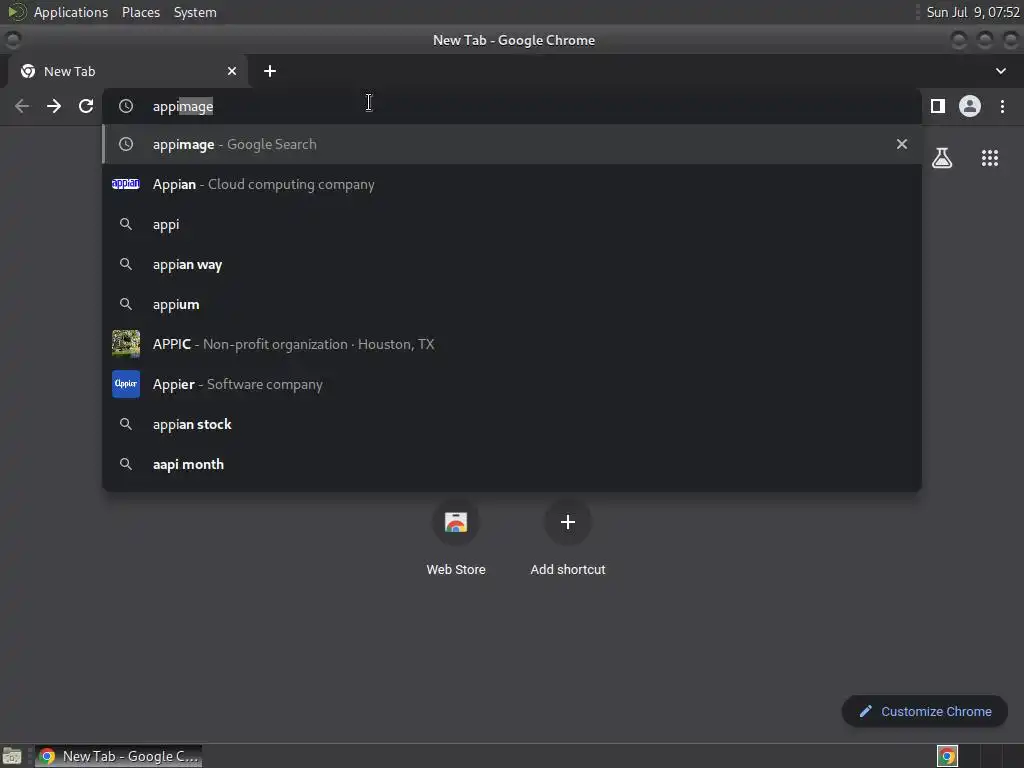The width and height of the screenshot is (1024, 768).
Task: Choose the Appier software company suggestion
Action: point(512,384)
